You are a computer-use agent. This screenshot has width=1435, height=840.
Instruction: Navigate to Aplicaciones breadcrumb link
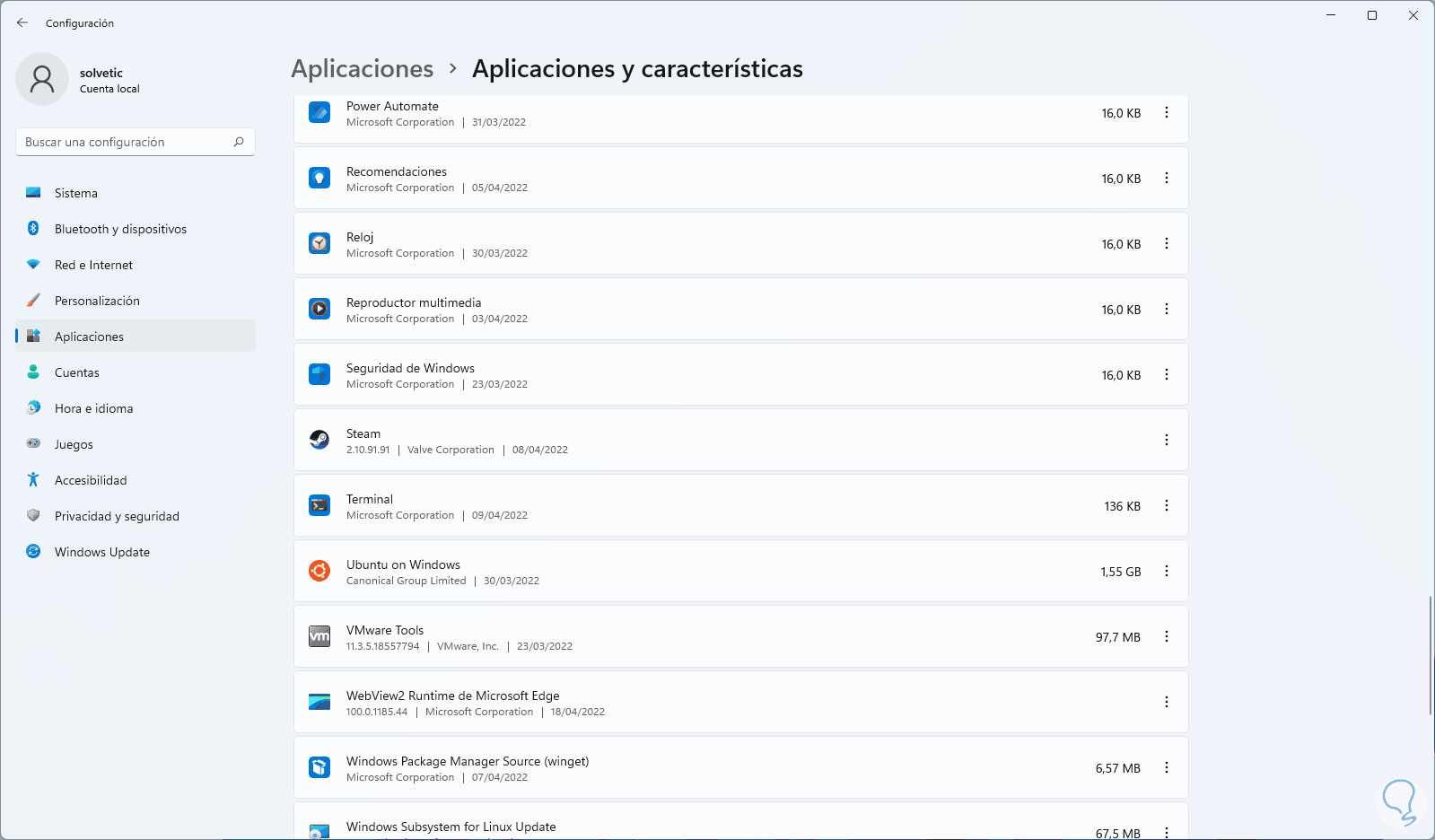(x=362, y=69)
